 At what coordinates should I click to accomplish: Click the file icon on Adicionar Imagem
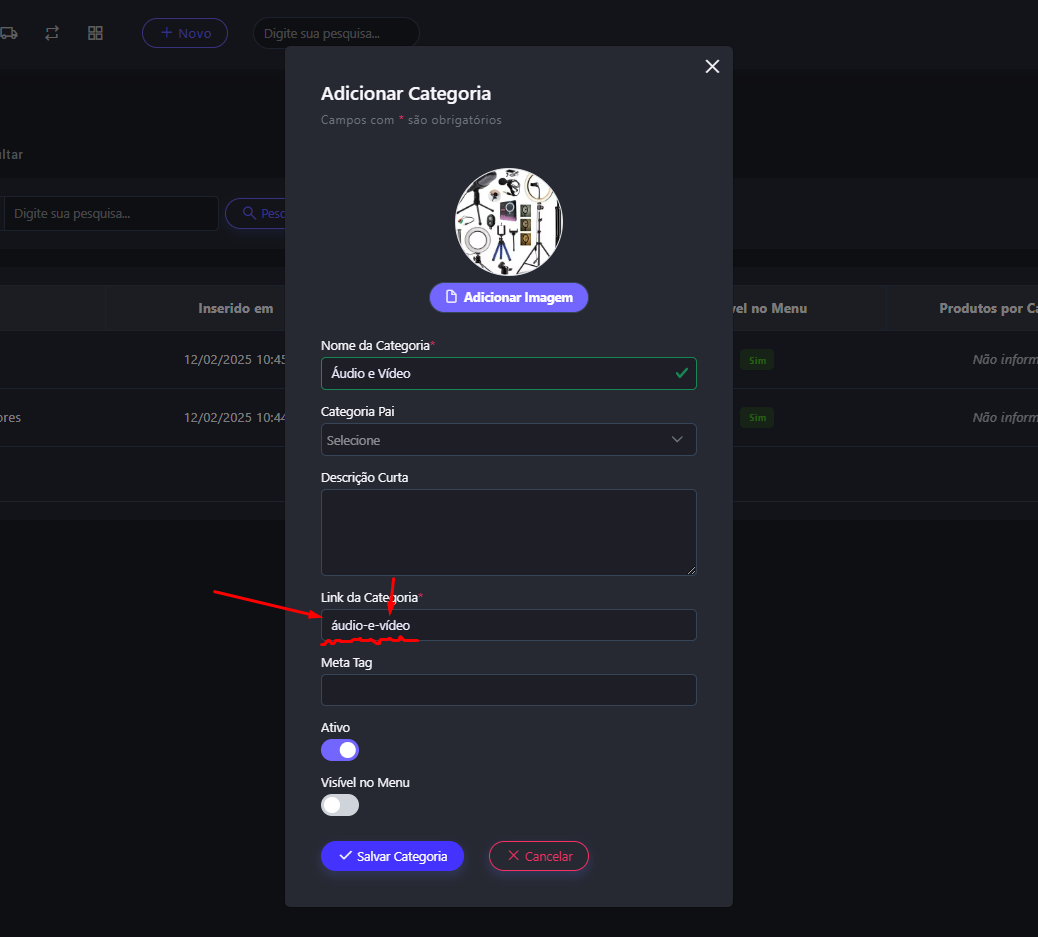(451, 297)
